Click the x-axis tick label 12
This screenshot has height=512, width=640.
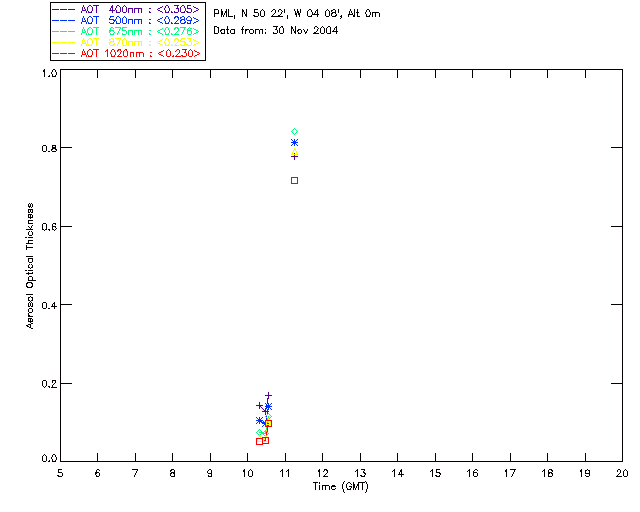(322, 473)
